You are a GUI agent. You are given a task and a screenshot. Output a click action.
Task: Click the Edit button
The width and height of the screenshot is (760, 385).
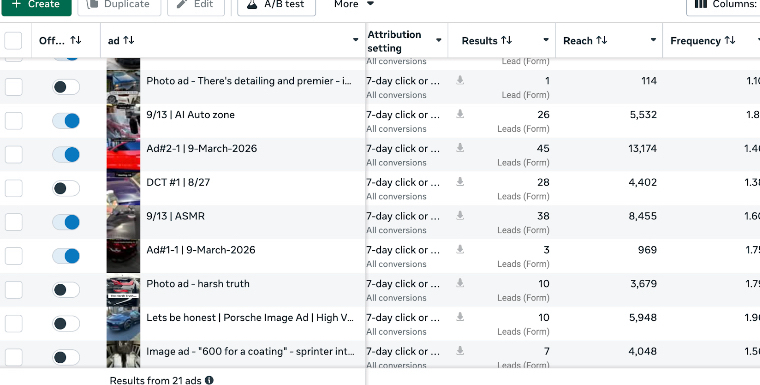(x=196, y=4)
